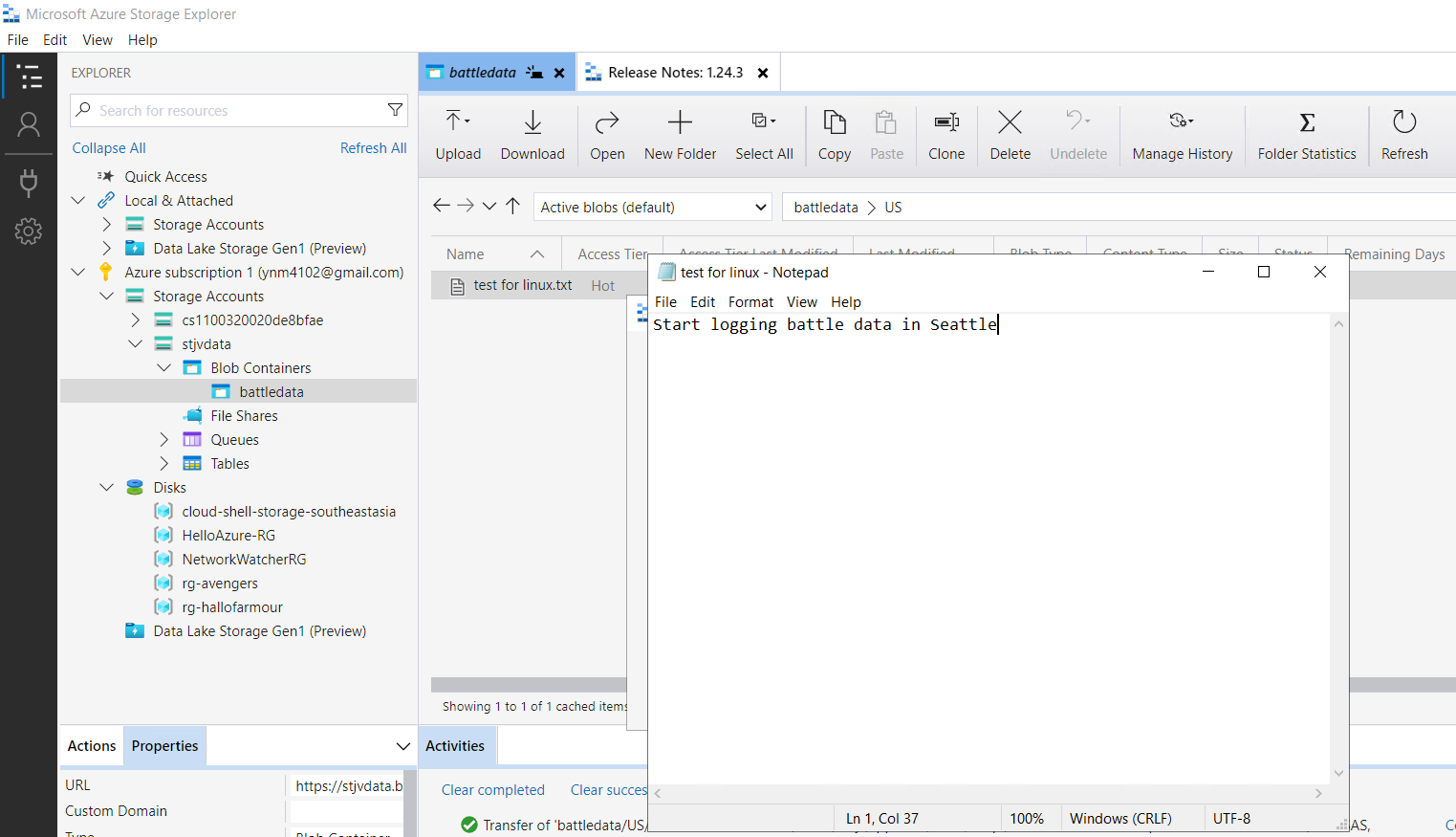
Task: Collapse the stjvdata storage account
Action: pos(136,343)
